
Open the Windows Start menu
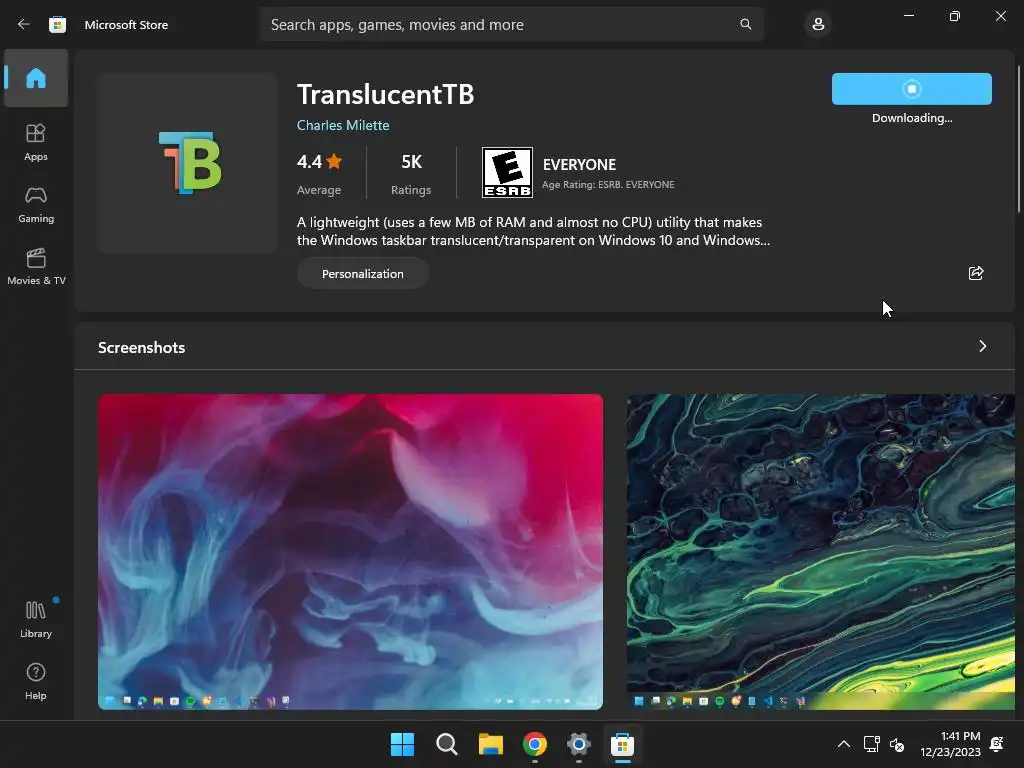[402, 744]
